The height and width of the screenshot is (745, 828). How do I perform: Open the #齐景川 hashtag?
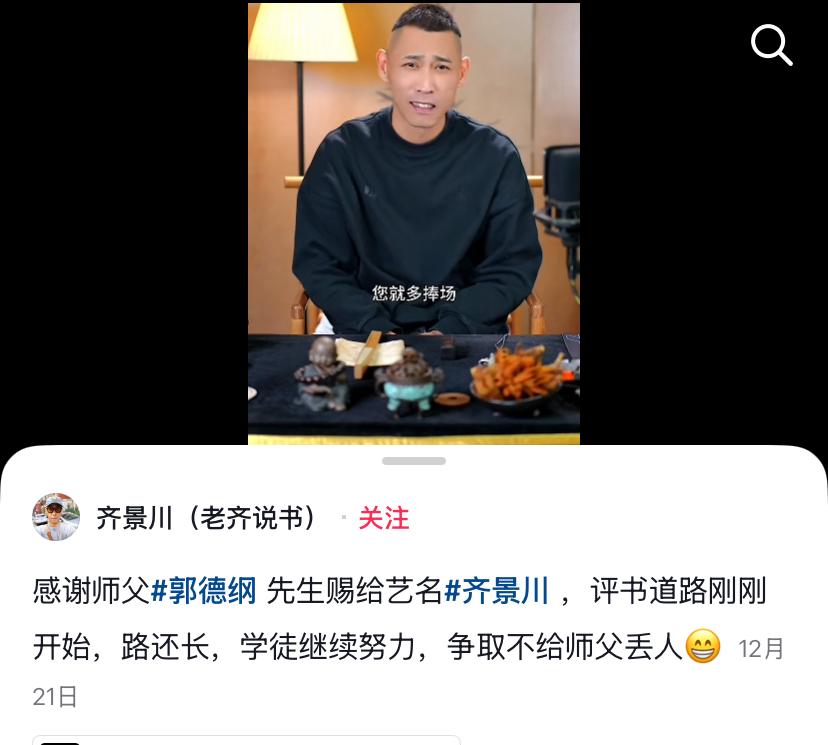point(496,590)
